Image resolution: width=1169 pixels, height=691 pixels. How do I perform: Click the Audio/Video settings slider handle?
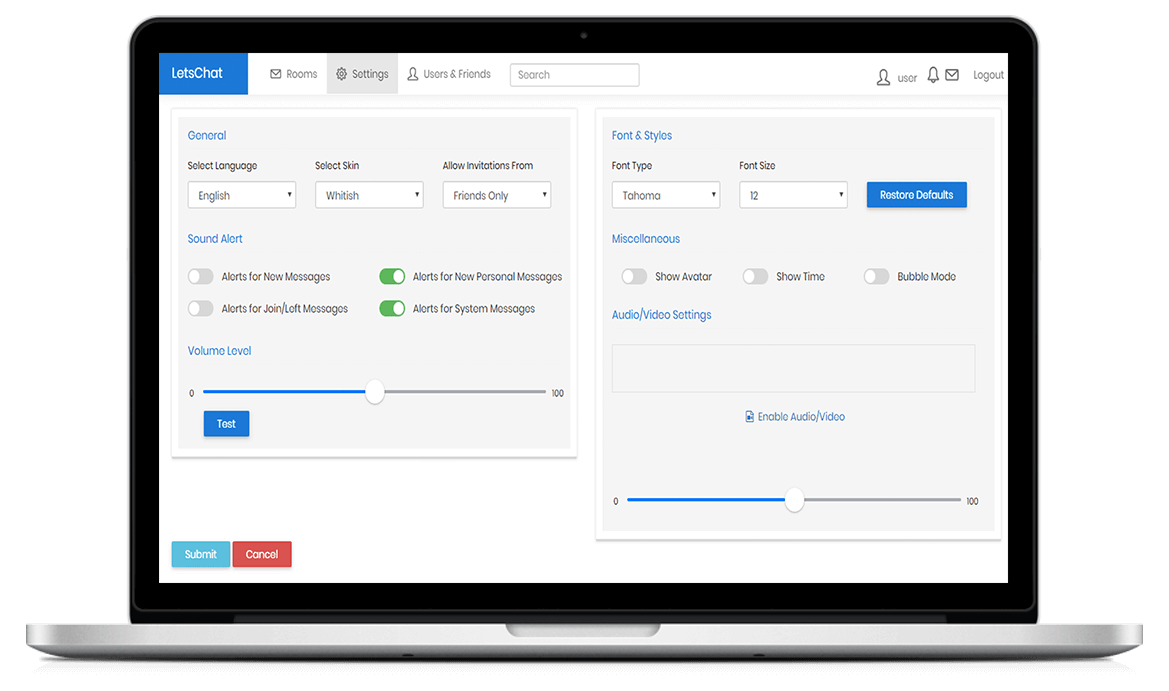(795, 500)
